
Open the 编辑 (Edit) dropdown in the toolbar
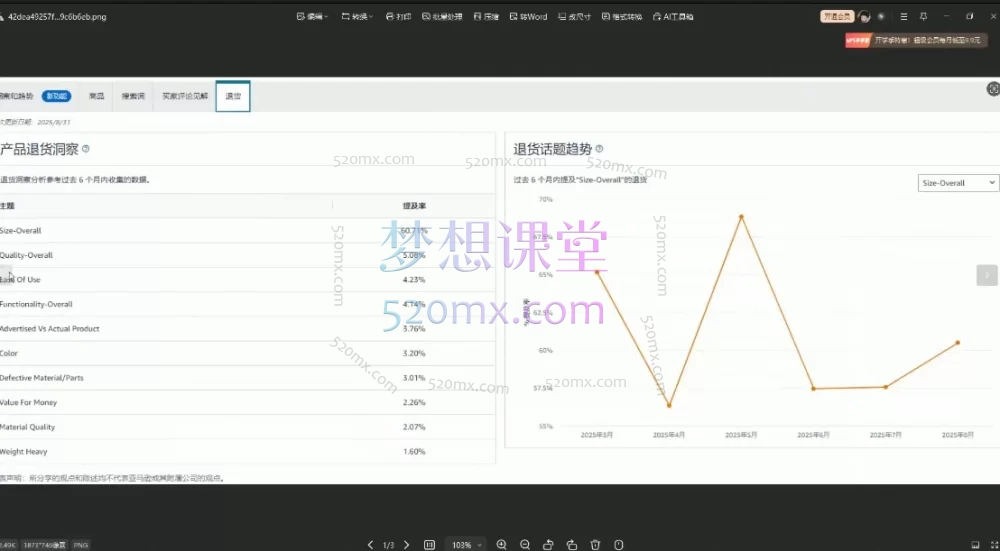tap(312, 17)
